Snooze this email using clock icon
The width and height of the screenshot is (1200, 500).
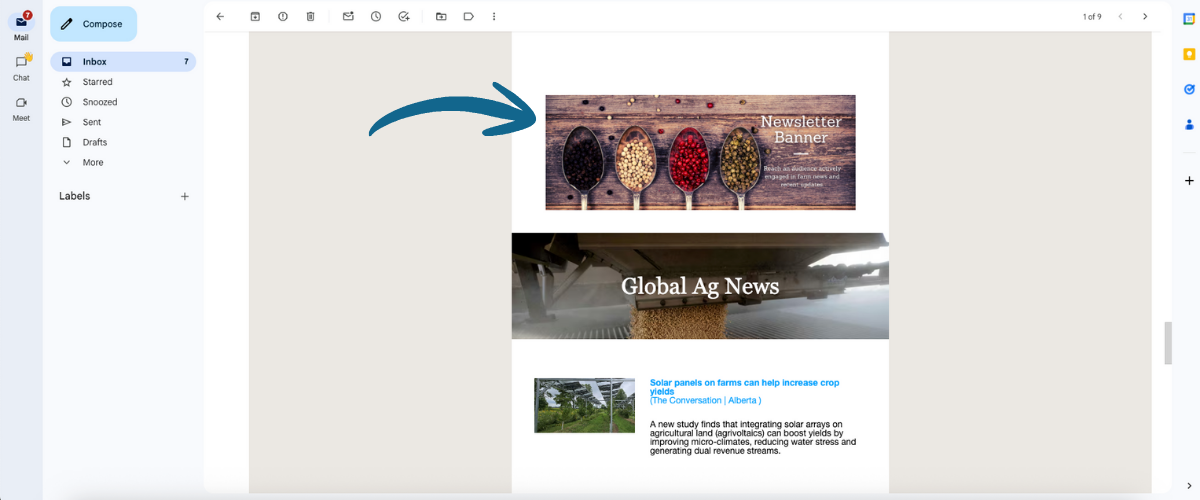375,16
